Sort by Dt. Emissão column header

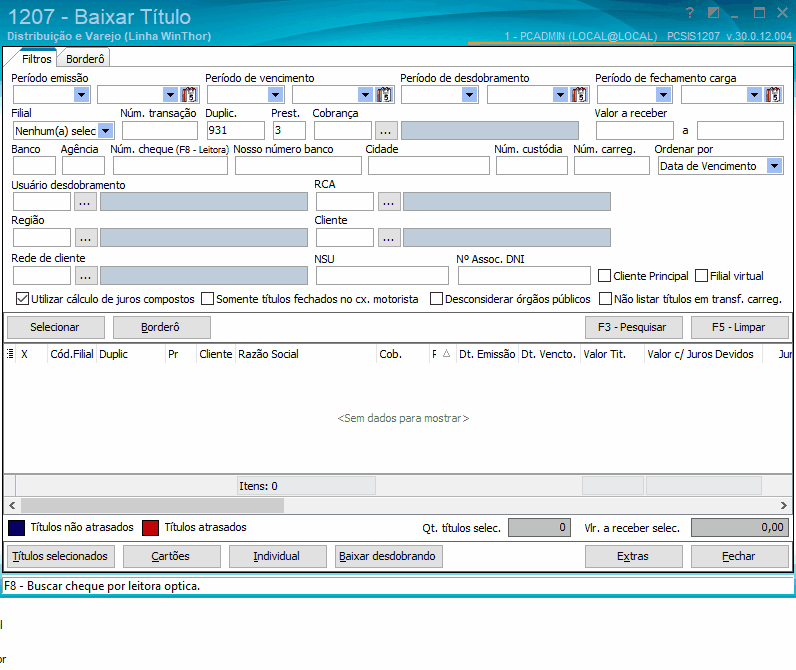[487, 354]
